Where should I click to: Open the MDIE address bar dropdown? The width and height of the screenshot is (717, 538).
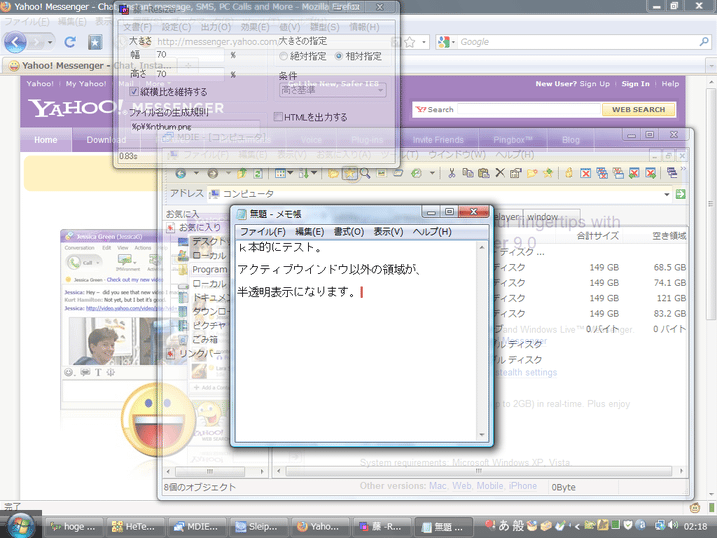point(667,194)
